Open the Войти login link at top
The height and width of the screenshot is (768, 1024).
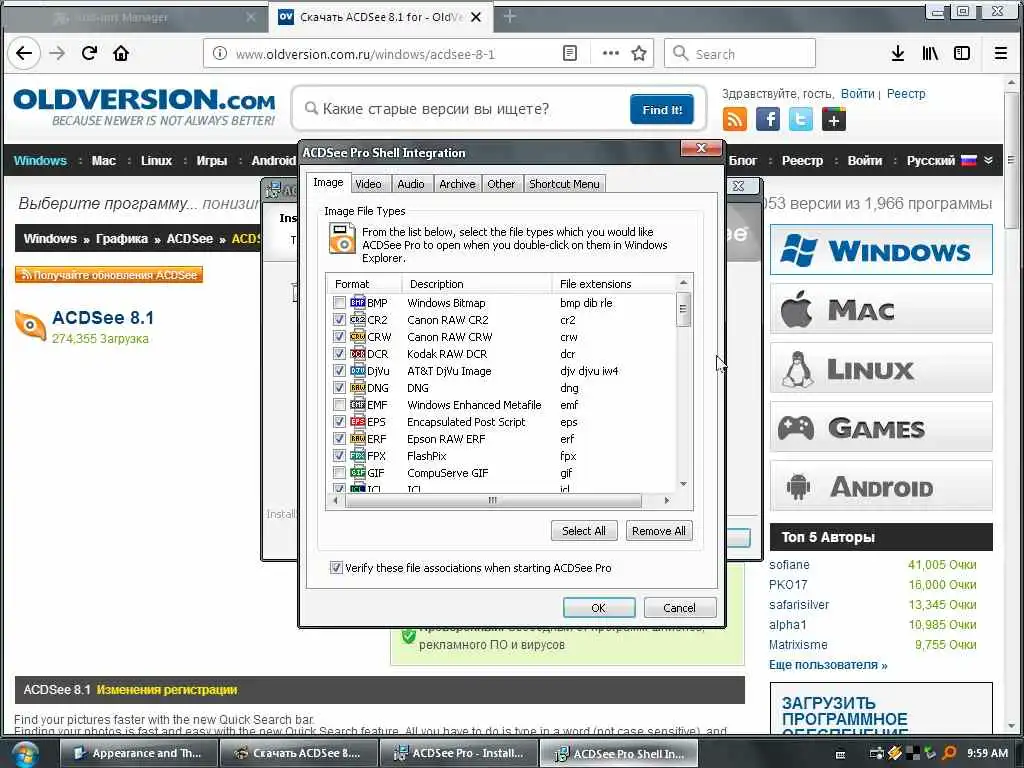857,93
